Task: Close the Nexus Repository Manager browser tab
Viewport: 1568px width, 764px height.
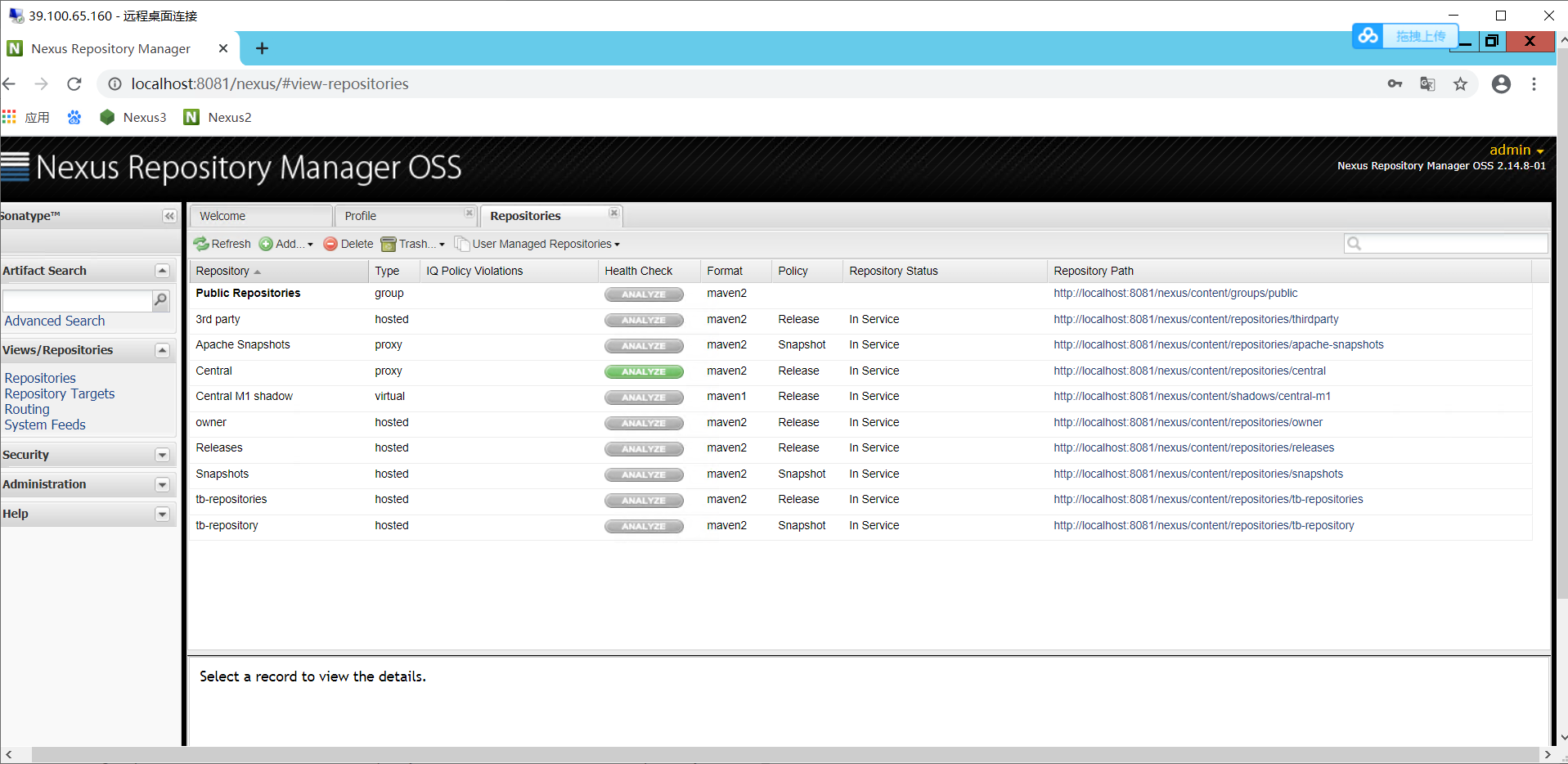Action: [x=223, y=48]
